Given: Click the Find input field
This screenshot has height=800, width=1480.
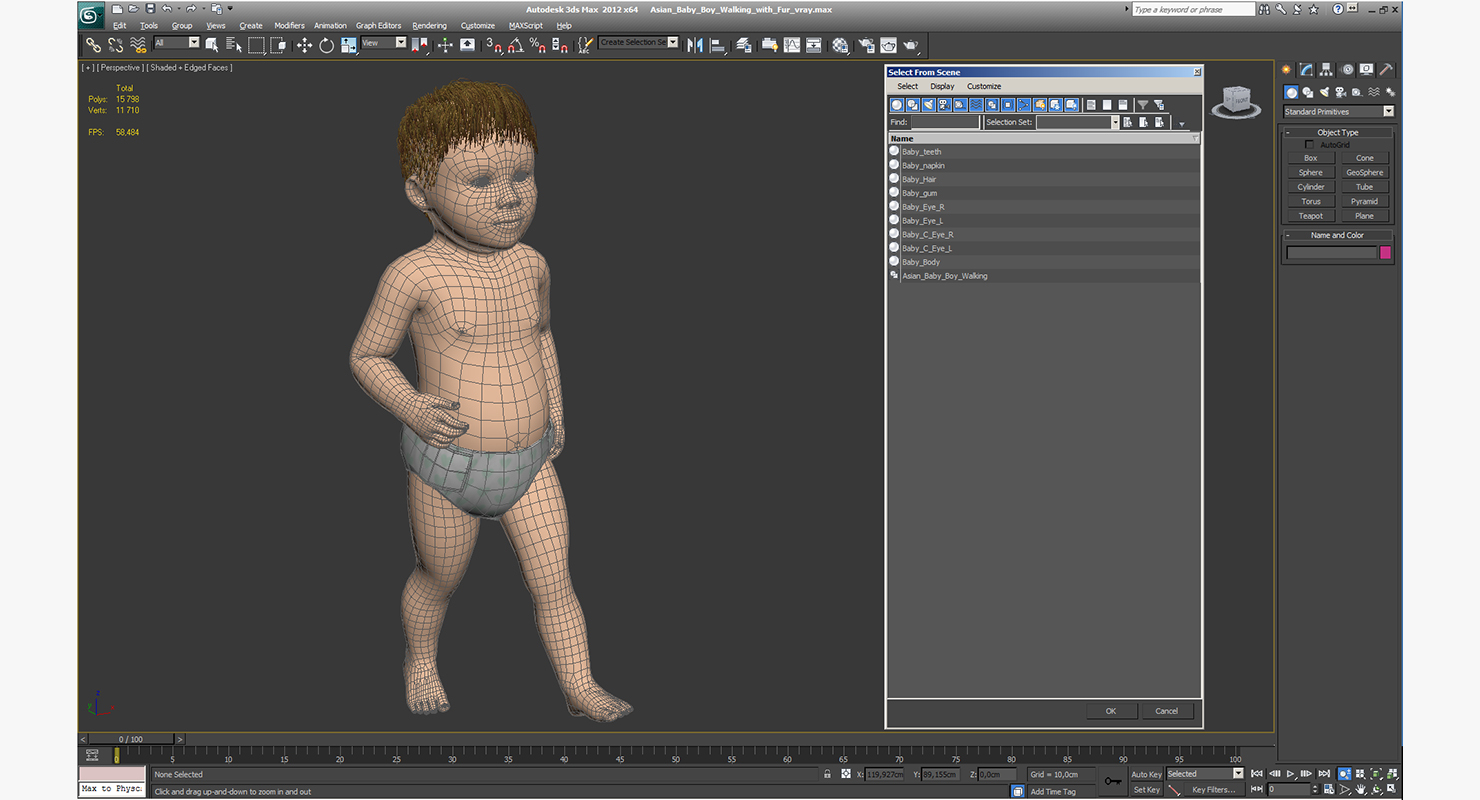Looking at the screenshot, I should [945, 122].
